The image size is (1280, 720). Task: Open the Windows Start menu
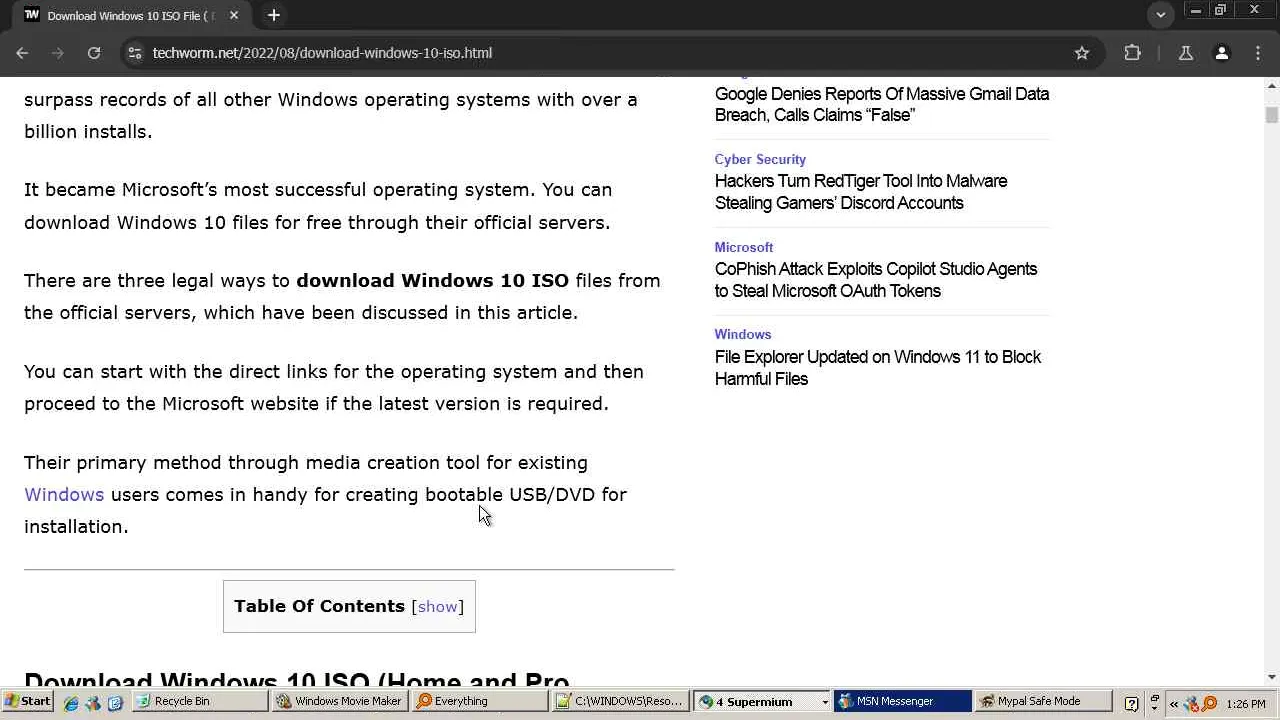coord(27,701)
